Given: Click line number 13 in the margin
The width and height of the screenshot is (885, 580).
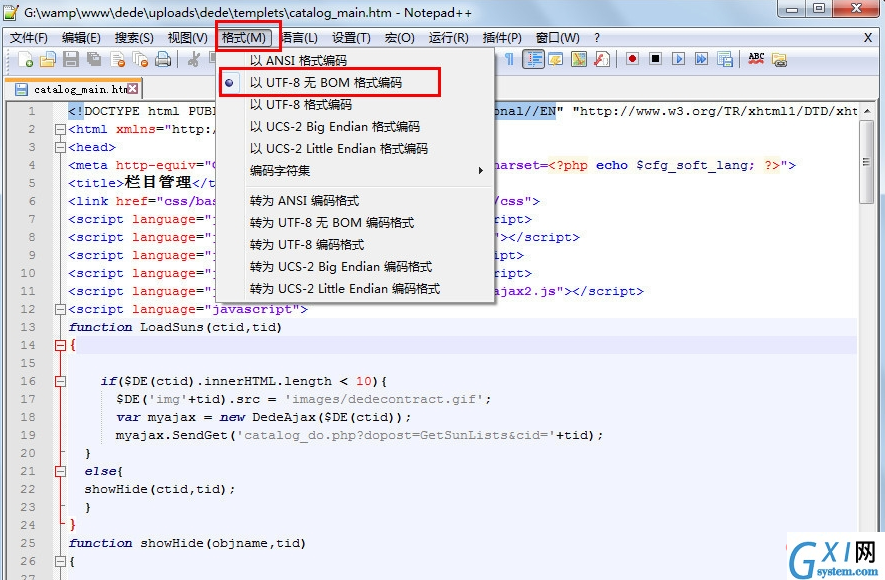Looking at the screenshot, I should [x=28, y=327].
